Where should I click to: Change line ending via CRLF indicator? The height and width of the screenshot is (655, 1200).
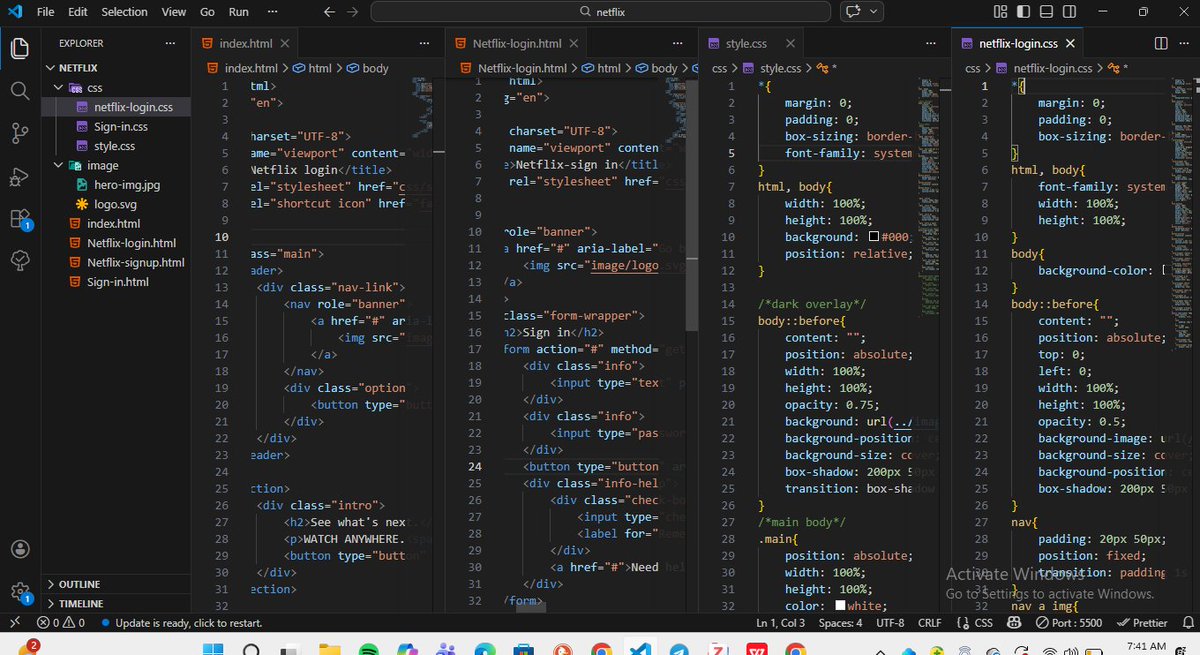[x=930, y=622]
